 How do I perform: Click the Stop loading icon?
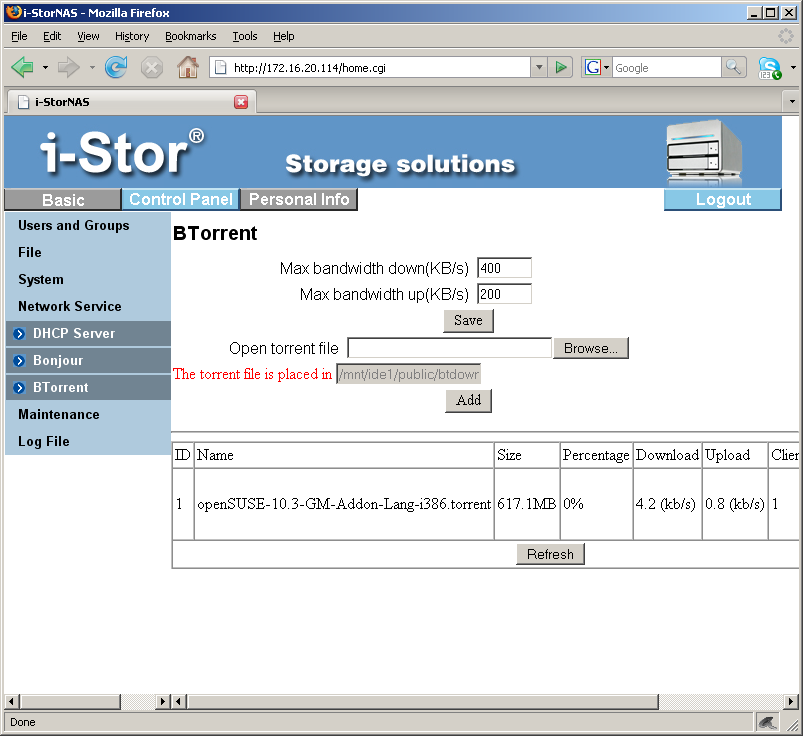point(152,68)
